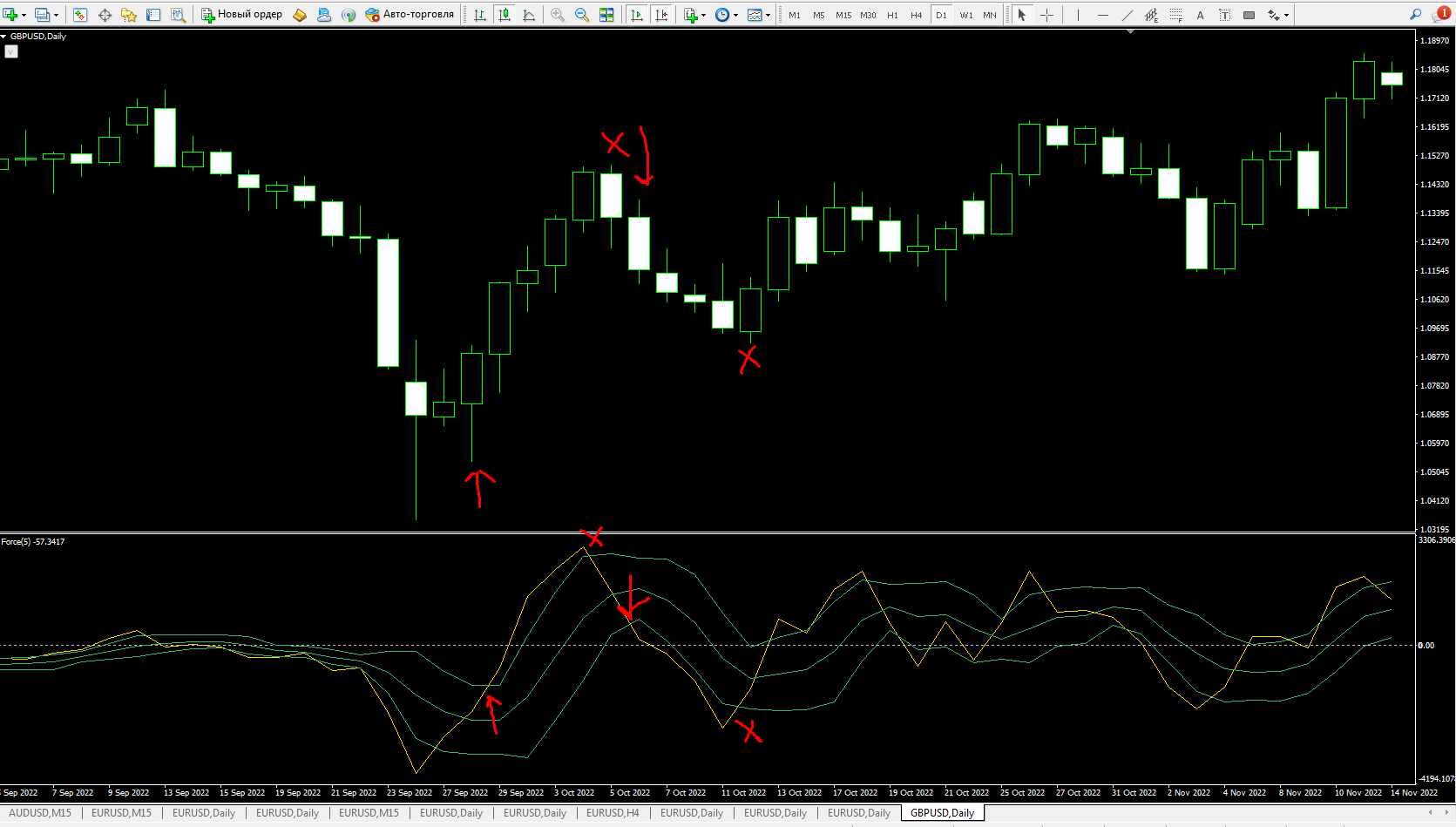Switch timeframe to M1
The height and width of the screenshot is (827, 1456).
click(795, 15)
